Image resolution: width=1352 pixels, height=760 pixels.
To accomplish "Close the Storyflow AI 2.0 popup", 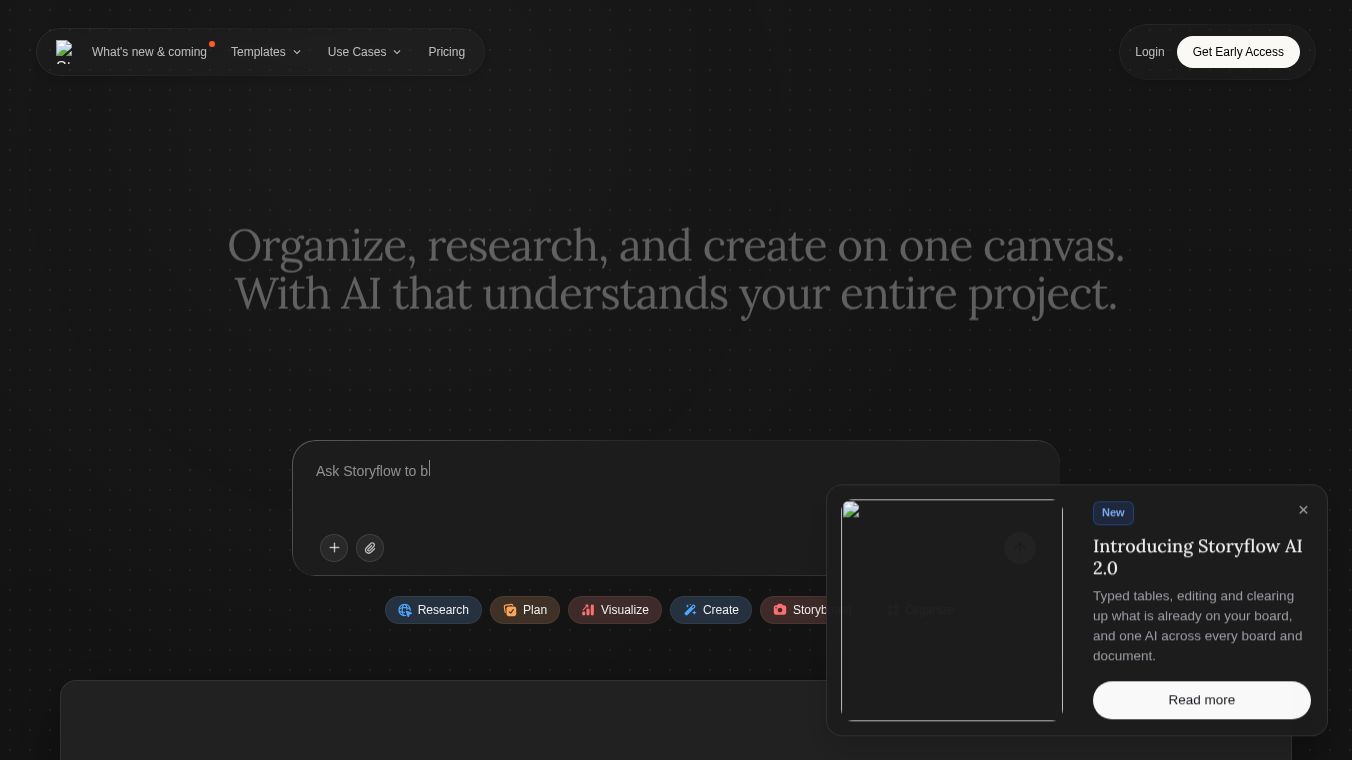I will click(x=1303, y=510).
